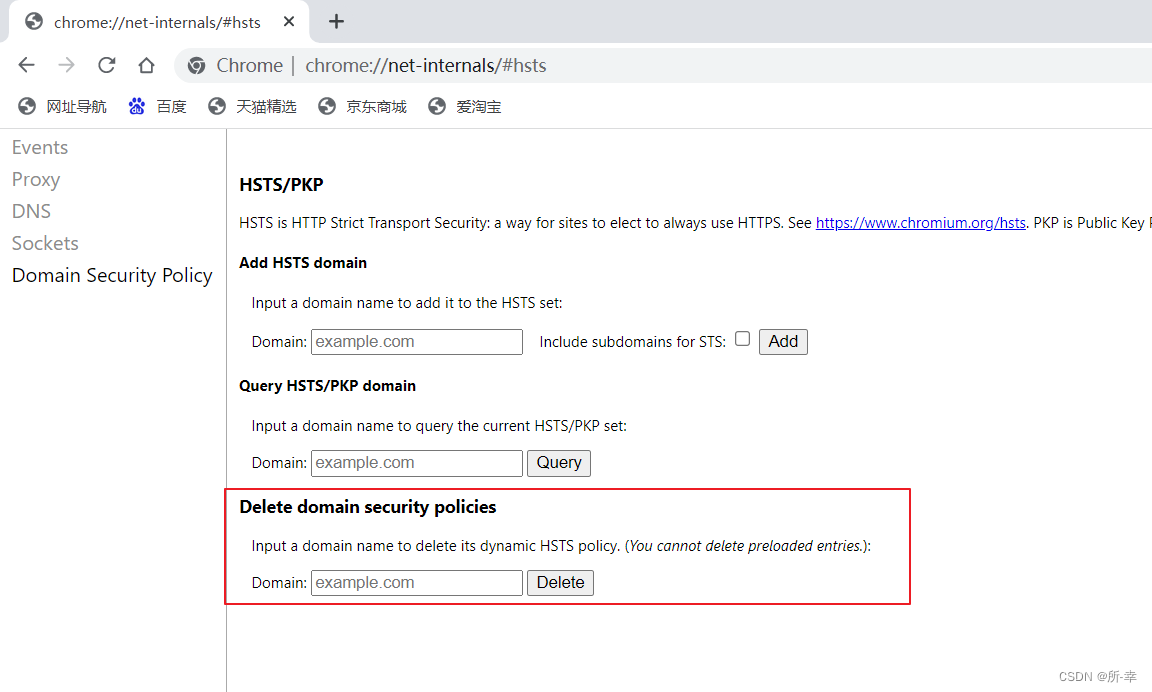Reload the current page

[106, 64]
